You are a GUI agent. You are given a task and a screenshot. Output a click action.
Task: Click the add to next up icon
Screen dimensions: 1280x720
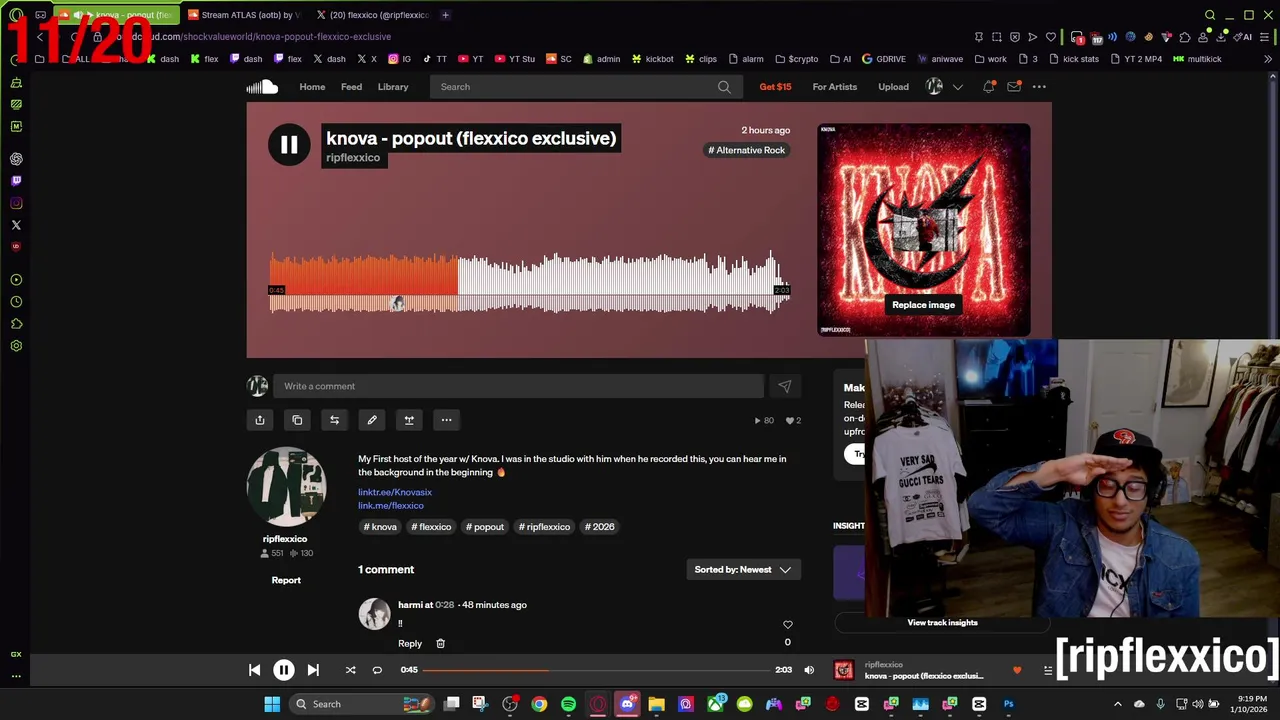click(409, 420)
